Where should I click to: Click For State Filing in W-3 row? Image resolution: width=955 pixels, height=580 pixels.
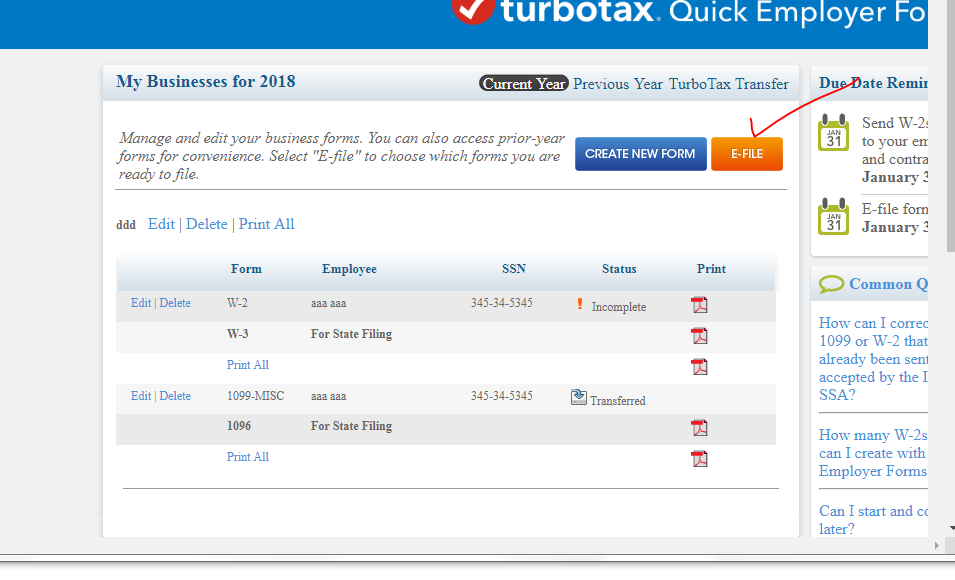[x=351, y=334]
